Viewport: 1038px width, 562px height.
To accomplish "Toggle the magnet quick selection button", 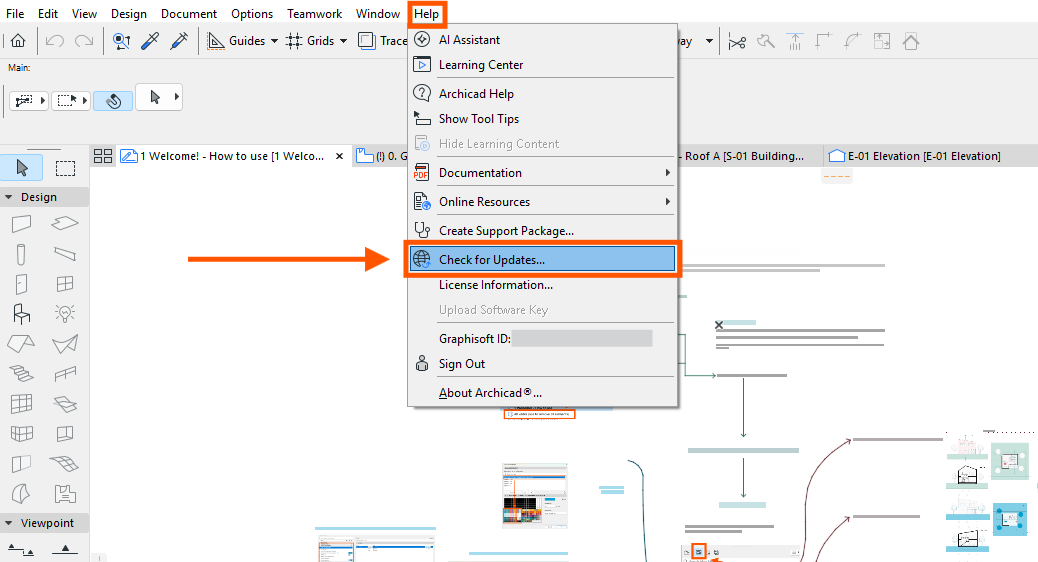I will click(114, 101).
